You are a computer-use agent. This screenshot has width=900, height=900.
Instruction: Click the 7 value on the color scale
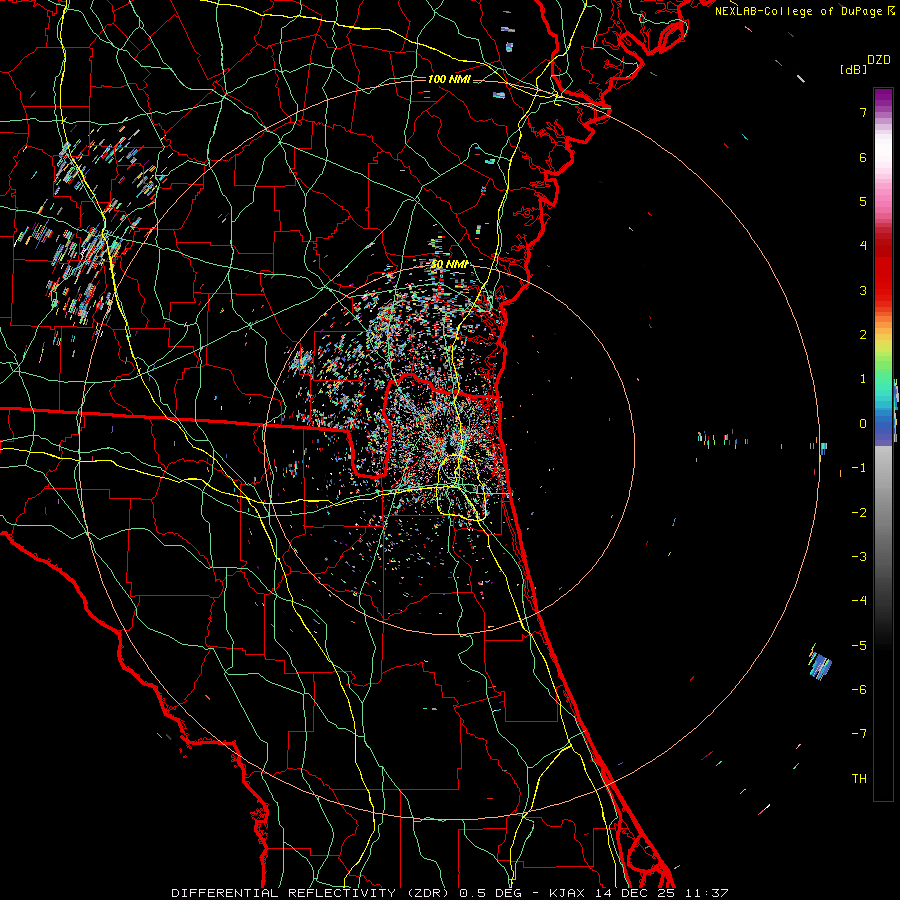(863, 112)
